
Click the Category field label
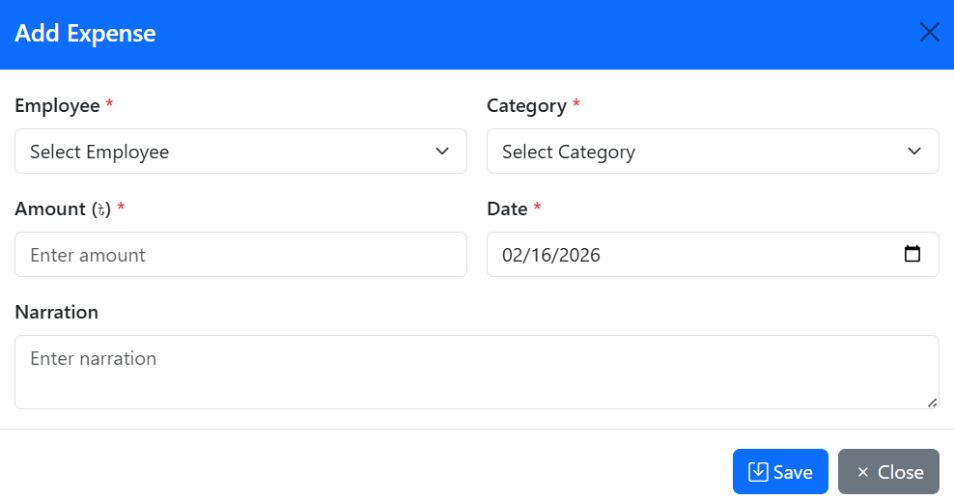[526, 106]
